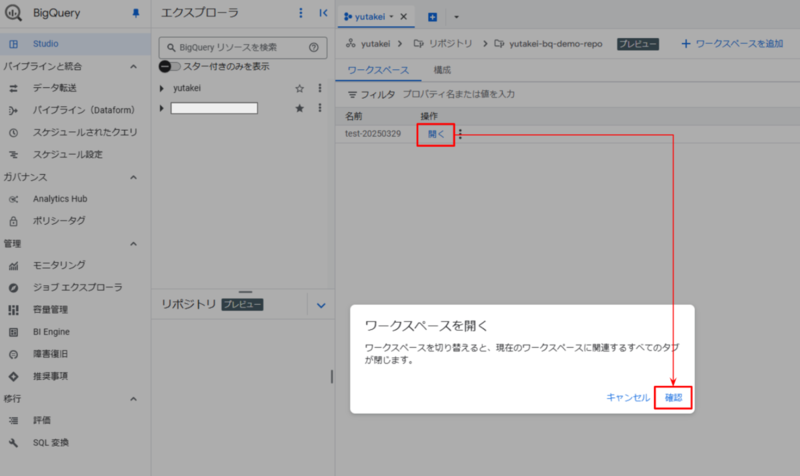This screenshot has height=476, width=800.
Task: Switch to 構成 tab
Action: 442,70
